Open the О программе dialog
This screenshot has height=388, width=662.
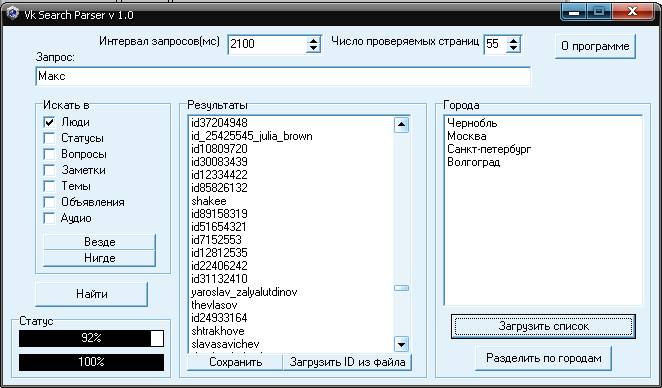595,46
